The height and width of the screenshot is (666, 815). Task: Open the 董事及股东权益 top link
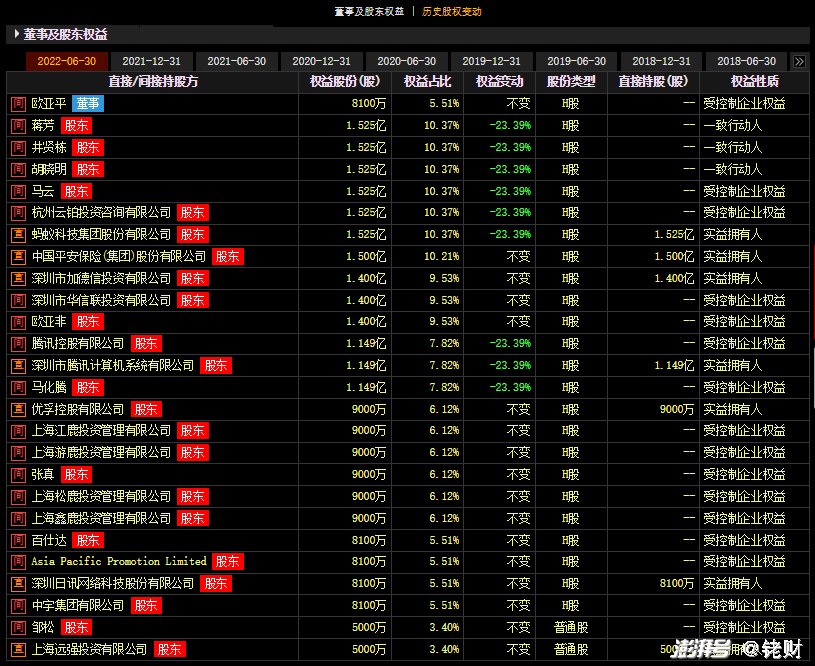pyautogui.click(x=369, y=11)
